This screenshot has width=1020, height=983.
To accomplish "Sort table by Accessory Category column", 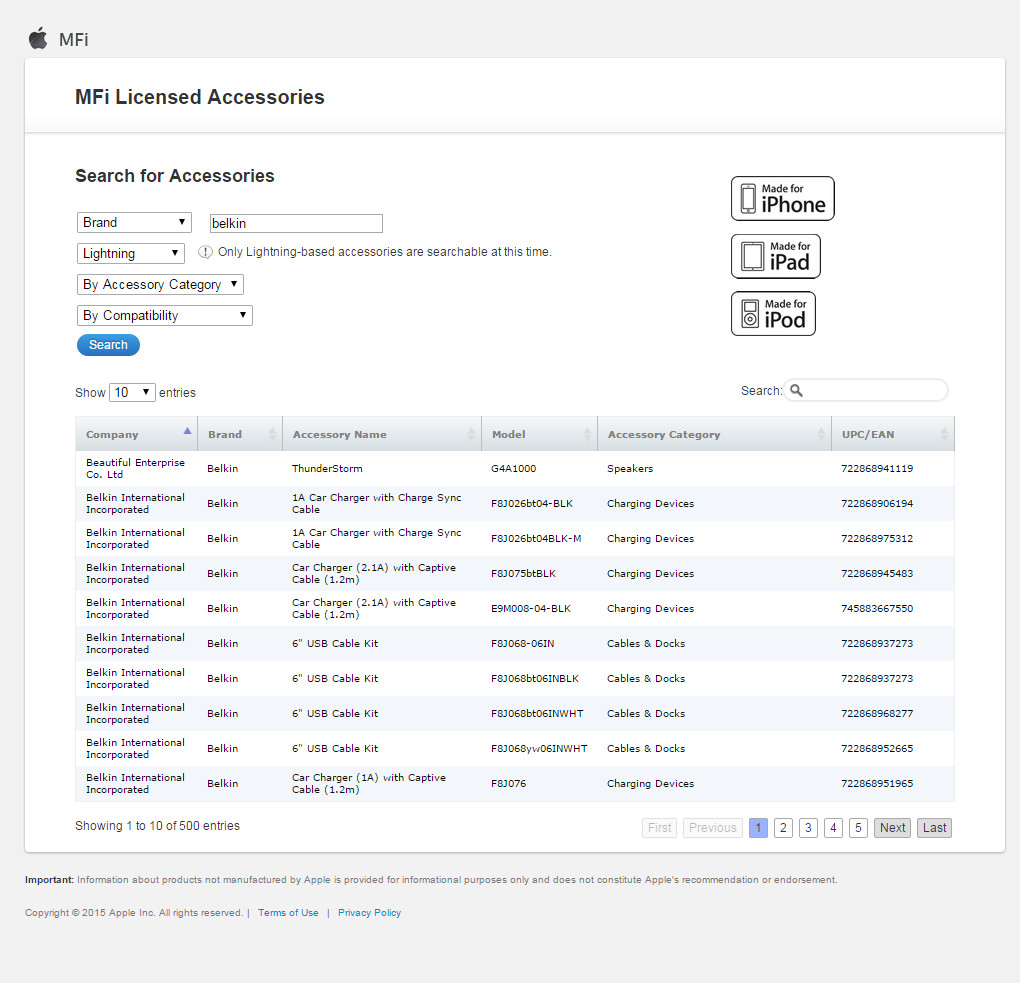I will [x=714, y=434].
